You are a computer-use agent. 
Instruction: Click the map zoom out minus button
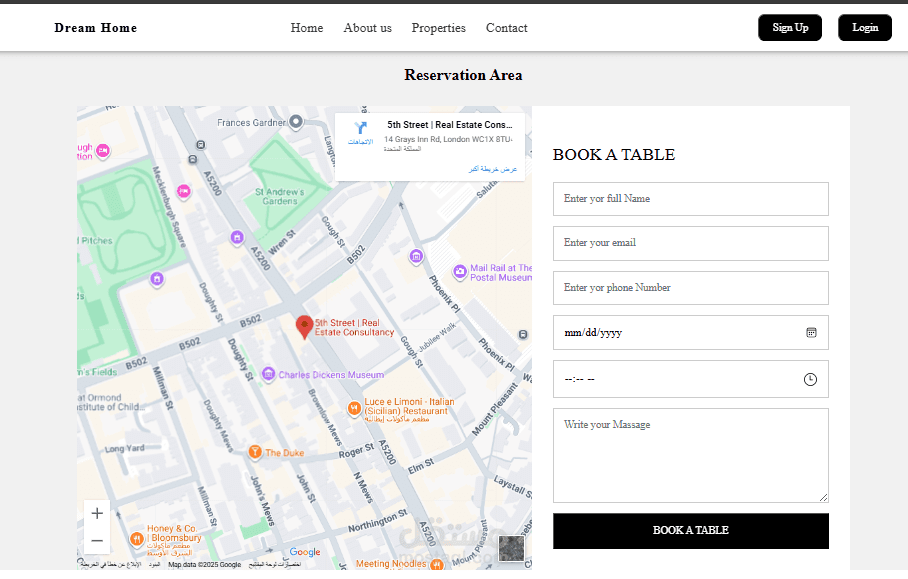coord(97,541)
